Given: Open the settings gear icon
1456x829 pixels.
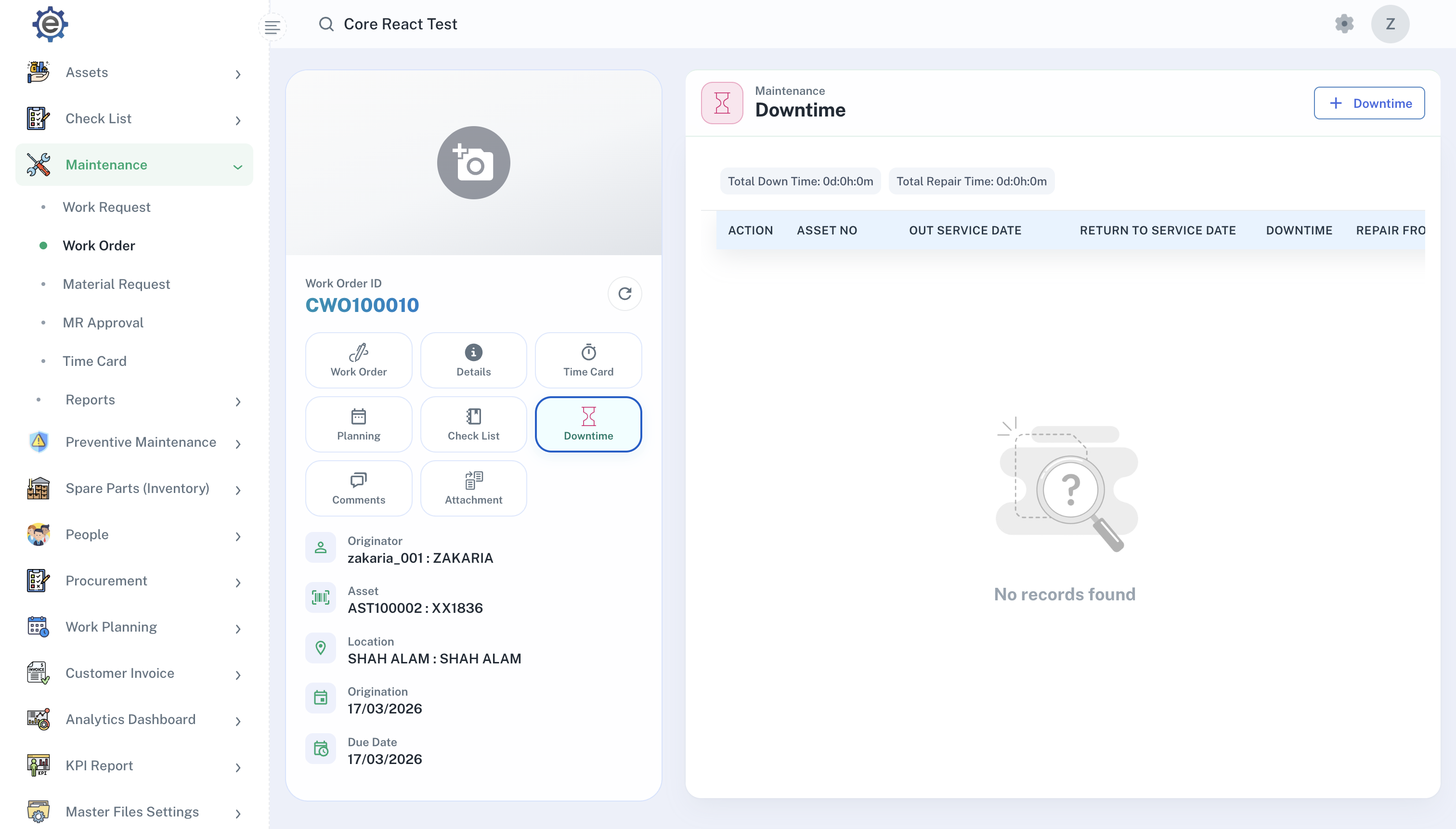Looking at the screenshot, I should (x=1344, y=24).
